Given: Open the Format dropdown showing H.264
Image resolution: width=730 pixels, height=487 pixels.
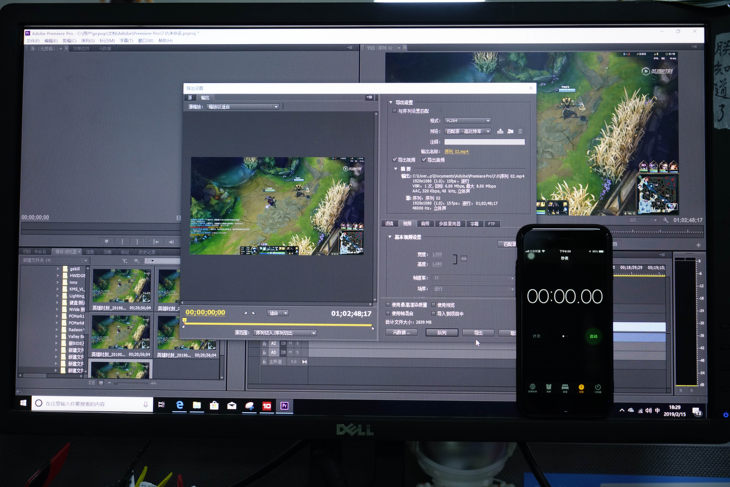Looking at the screenshot, I should coord(467,121).
